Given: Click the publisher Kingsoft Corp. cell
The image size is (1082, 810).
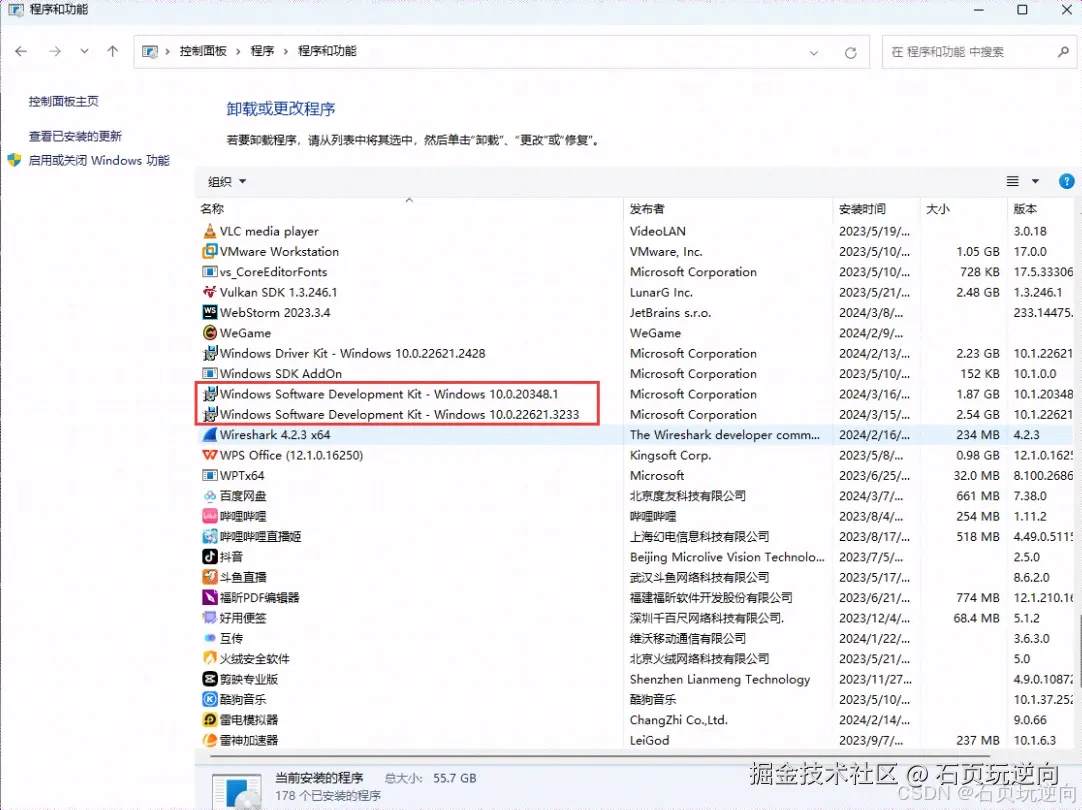Looking at the screenshot, I should 670,455.
